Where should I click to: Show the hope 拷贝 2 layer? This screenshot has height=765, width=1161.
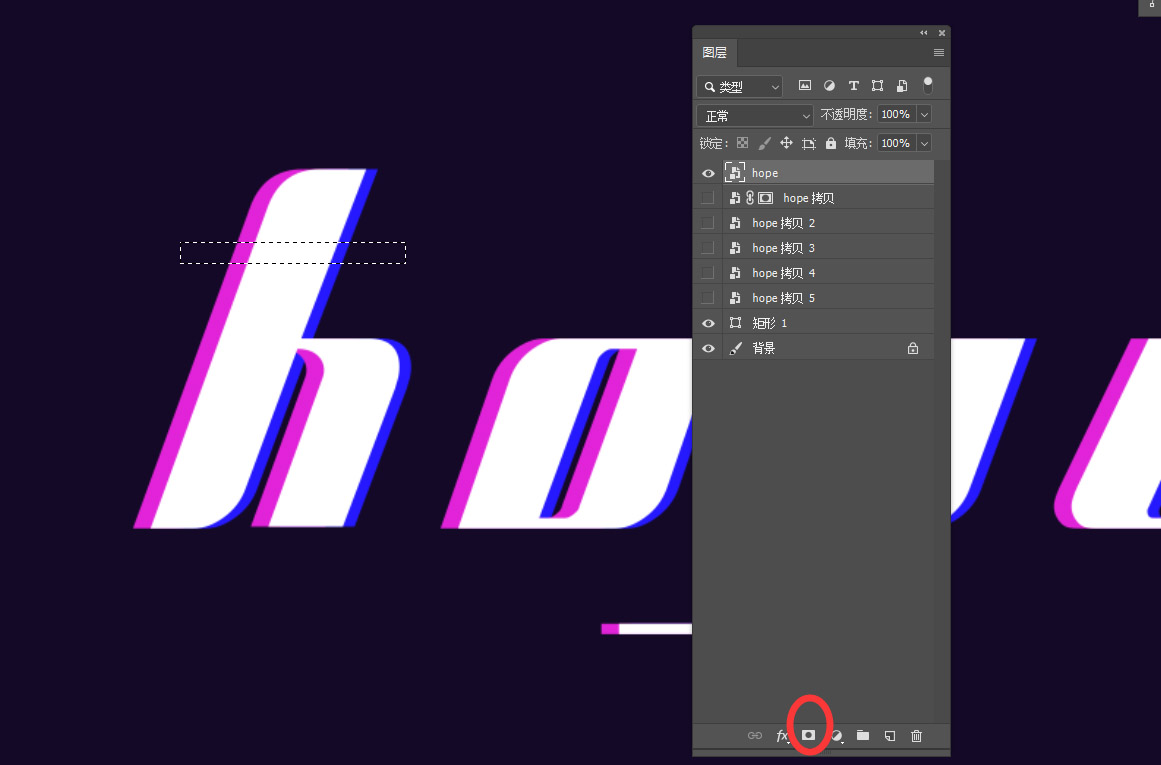coord(708,223)
